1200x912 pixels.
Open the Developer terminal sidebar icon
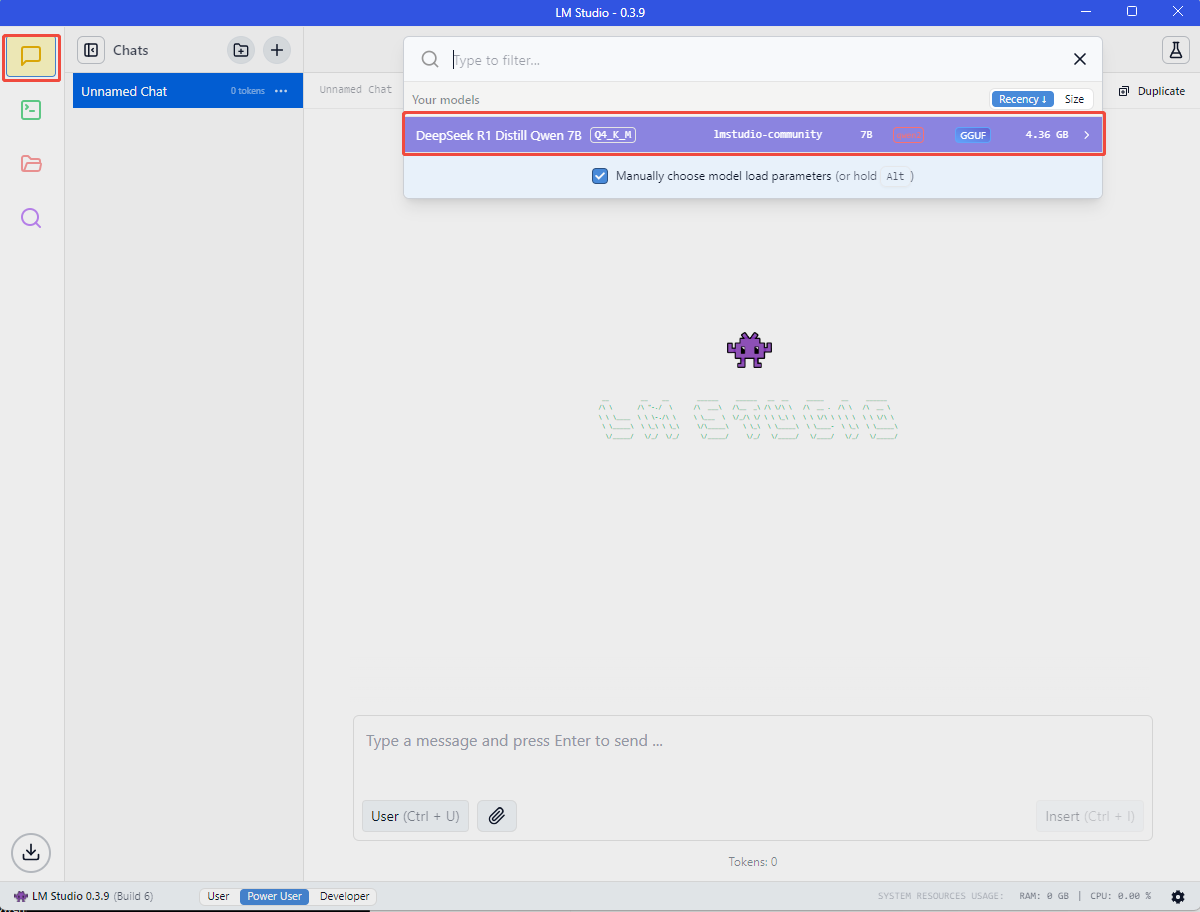(x=31, y=110)
